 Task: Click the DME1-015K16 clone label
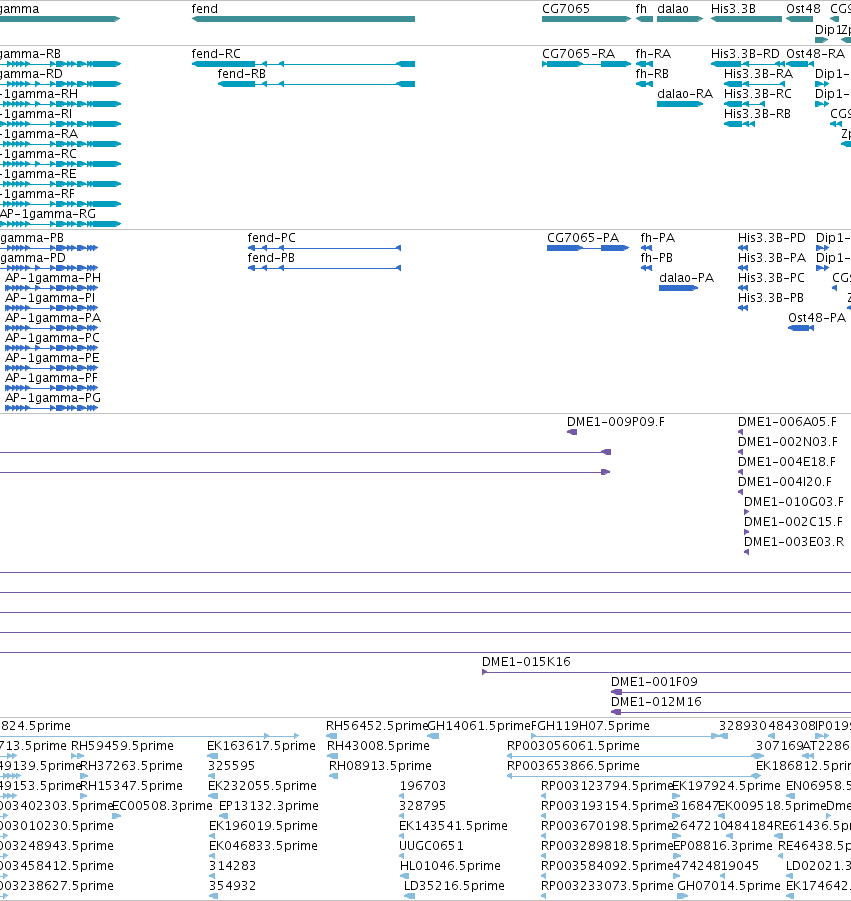coord(526,661)
